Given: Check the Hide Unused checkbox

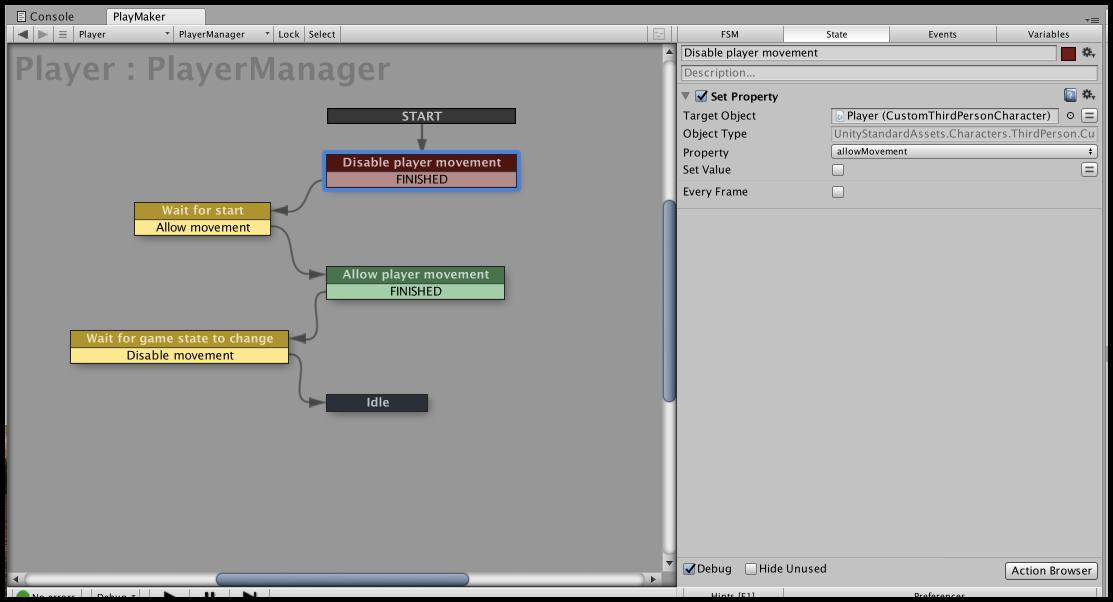Looking at the screenshot, I should pyautogui.click(x=751, y=569).
